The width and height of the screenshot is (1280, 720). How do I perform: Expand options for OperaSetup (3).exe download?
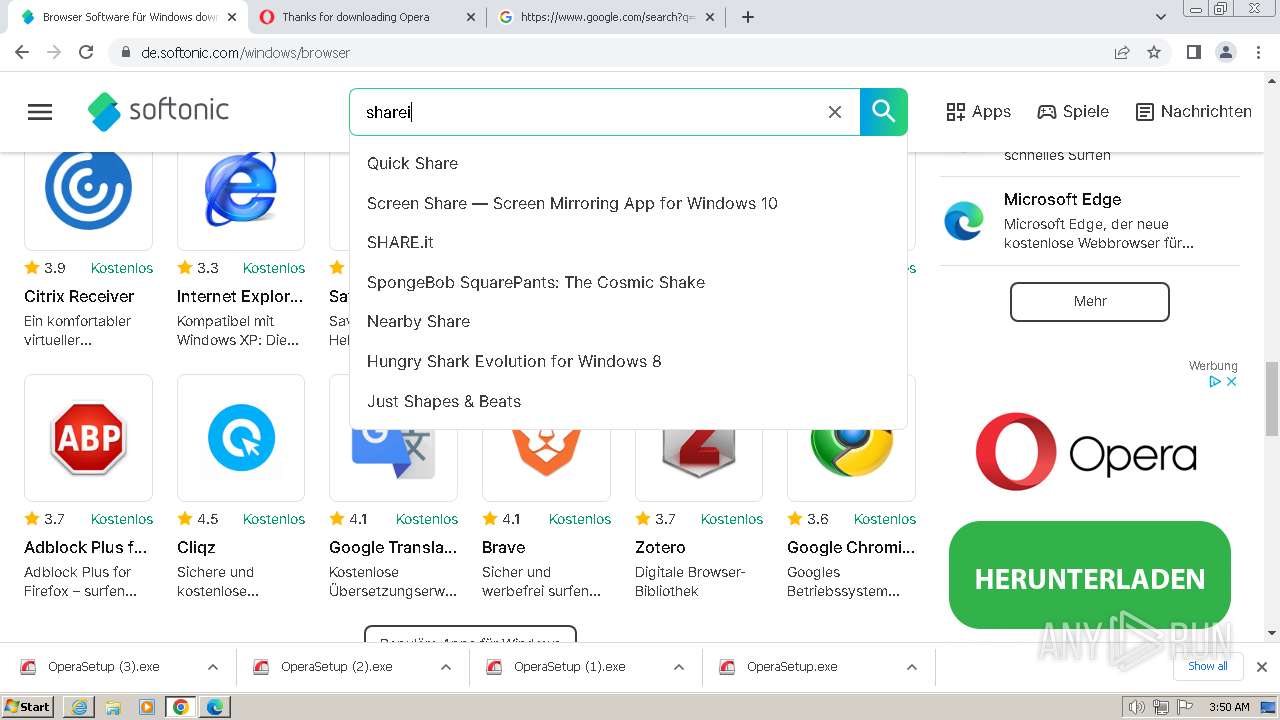(x=213, y=667)
